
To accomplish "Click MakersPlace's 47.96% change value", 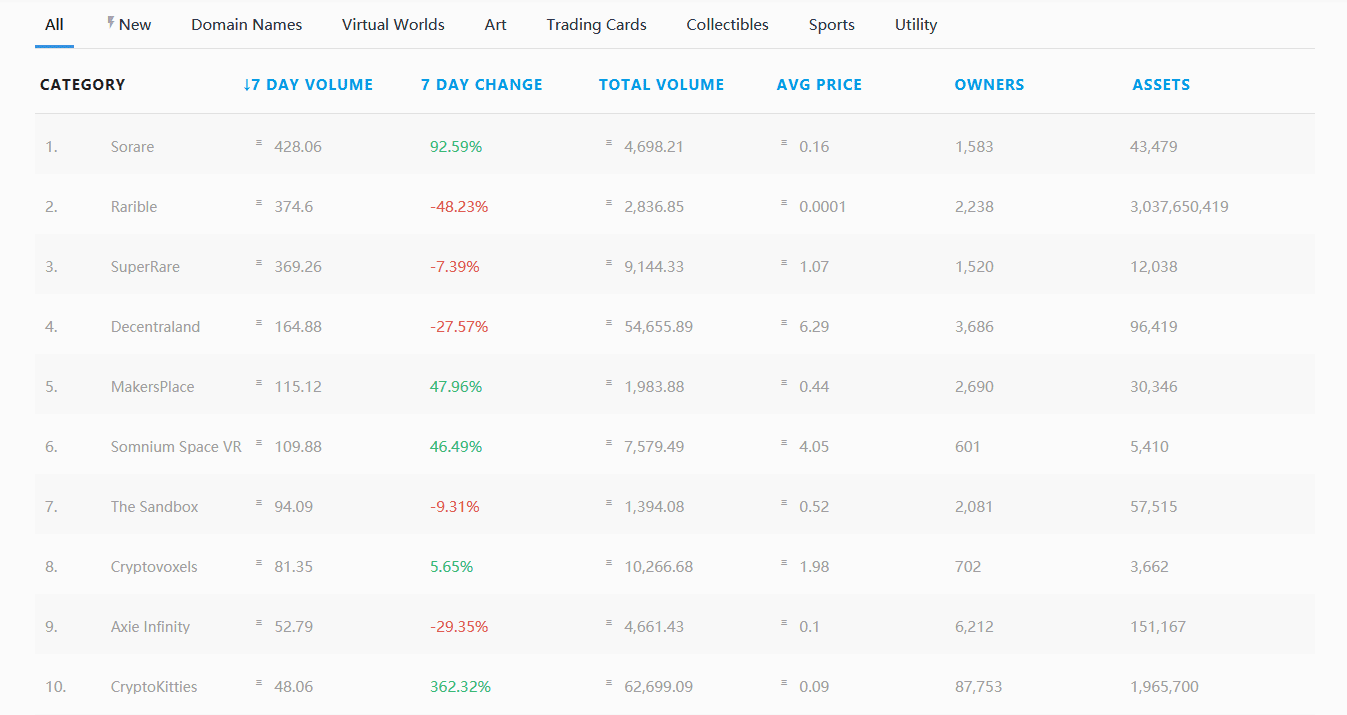I will coord(456,386).
